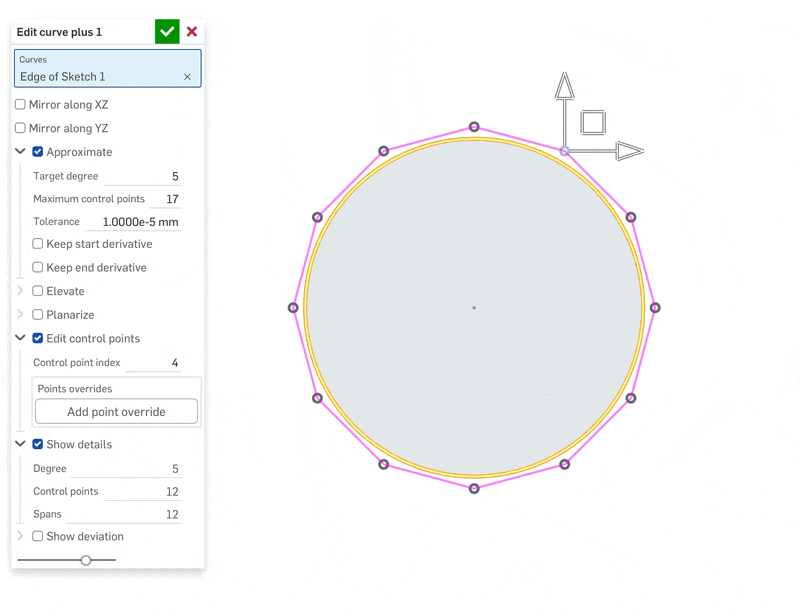Expand the Elevate section arrow
800x613 pixels.
(20, 290)
